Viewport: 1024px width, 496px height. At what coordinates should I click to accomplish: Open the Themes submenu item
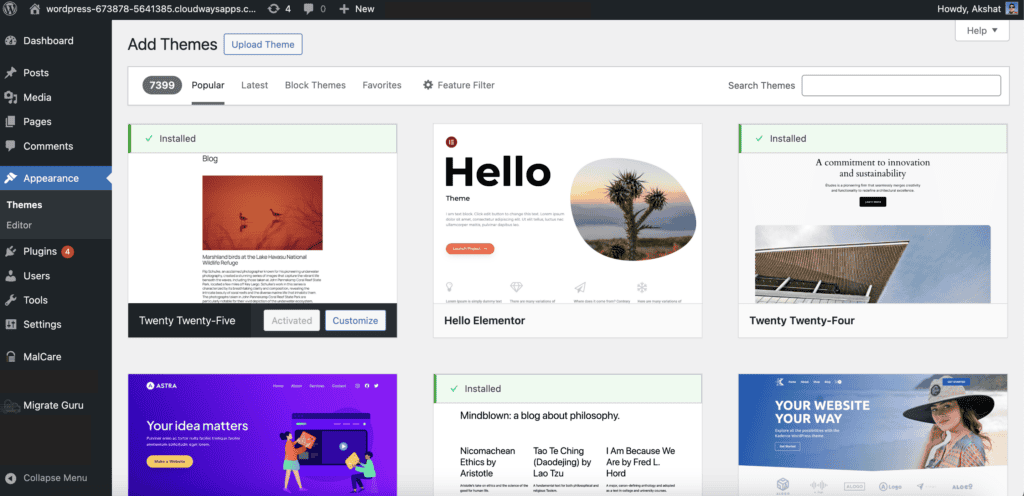point(25,205)
